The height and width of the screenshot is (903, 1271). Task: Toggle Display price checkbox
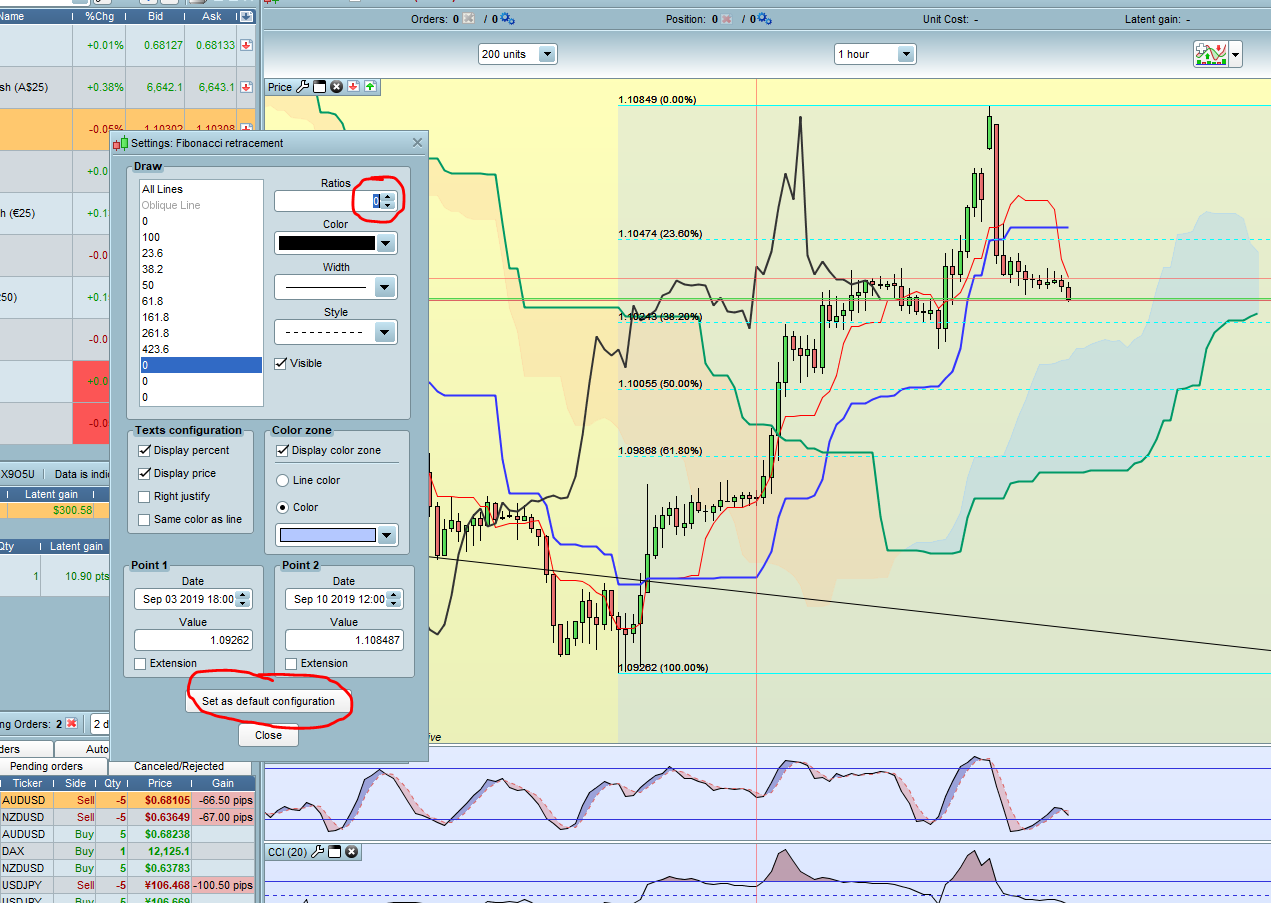coord(145,473)
